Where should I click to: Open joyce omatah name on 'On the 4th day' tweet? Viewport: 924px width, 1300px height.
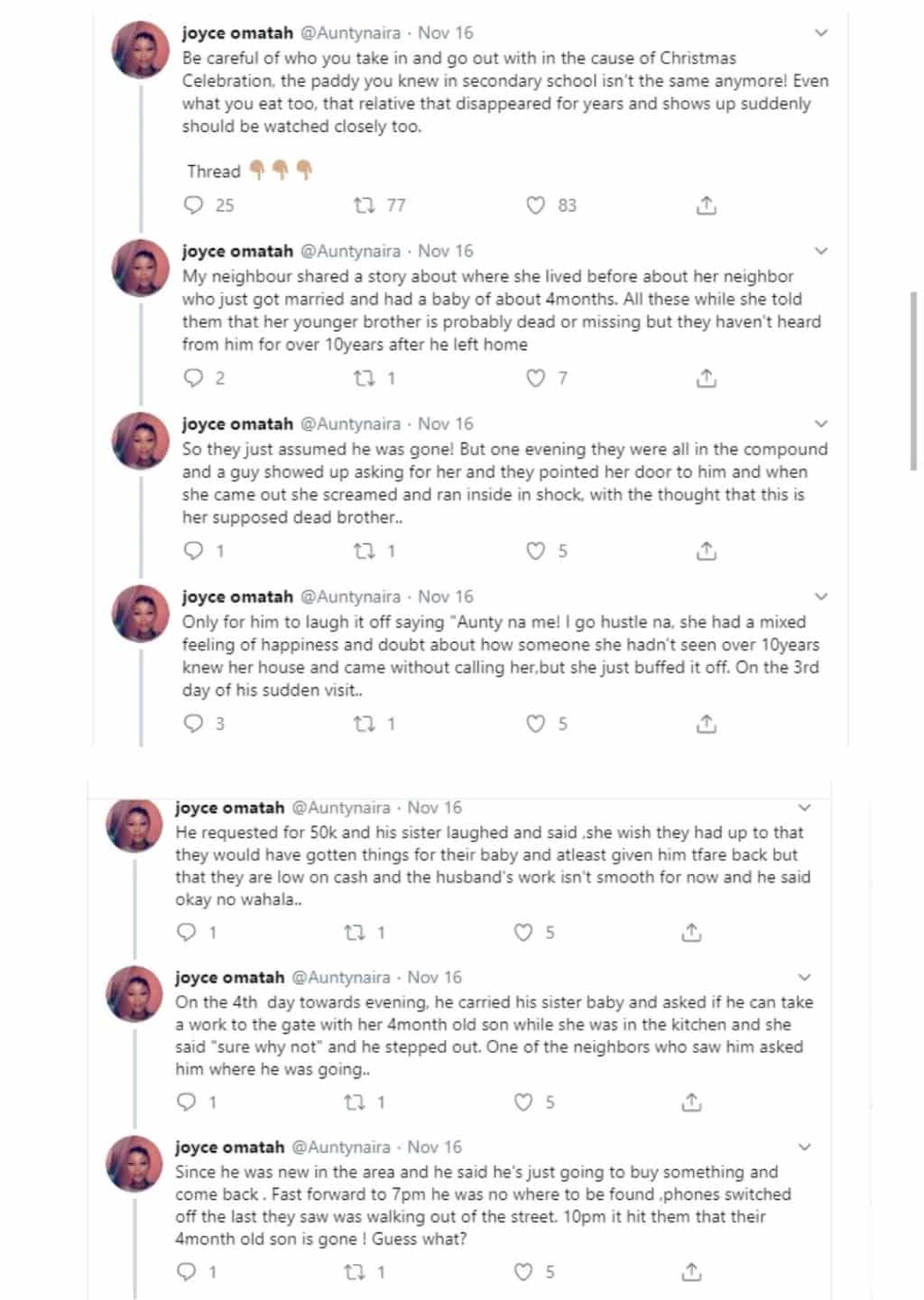pyautogui.click(x=229, y=978)
